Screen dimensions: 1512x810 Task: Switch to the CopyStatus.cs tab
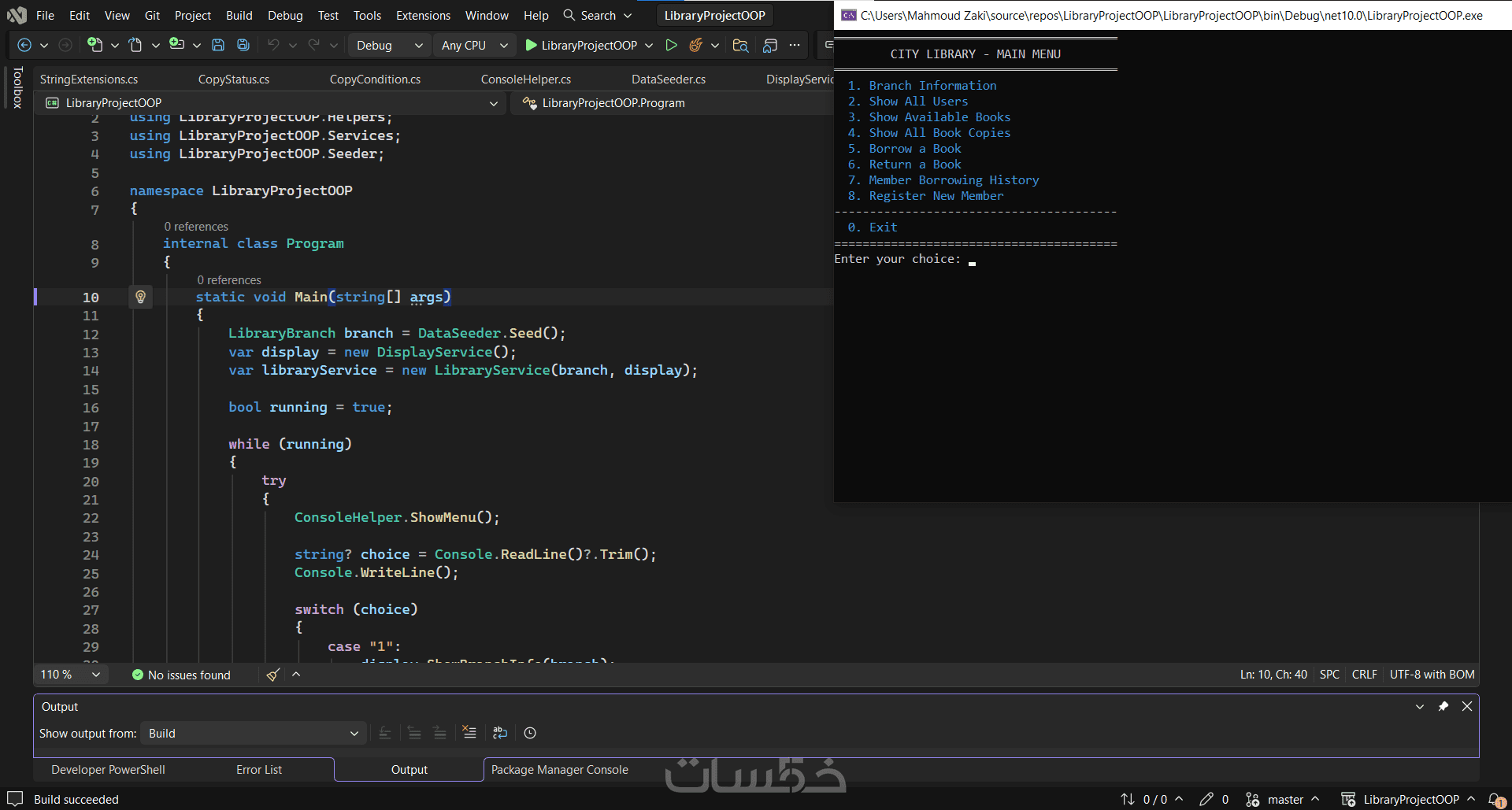point(234,80)
